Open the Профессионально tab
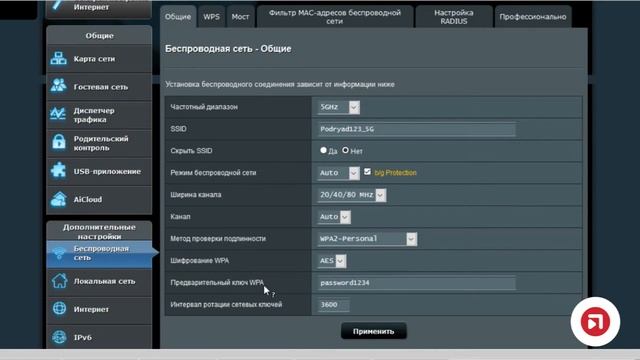This screenshot has height=360, width=640. pos(533,17)
